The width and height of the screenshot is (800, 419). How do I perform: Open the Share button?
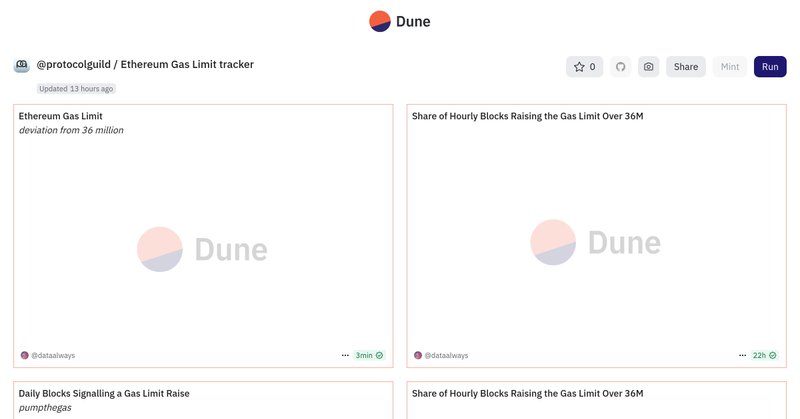(x=686, y=67)
